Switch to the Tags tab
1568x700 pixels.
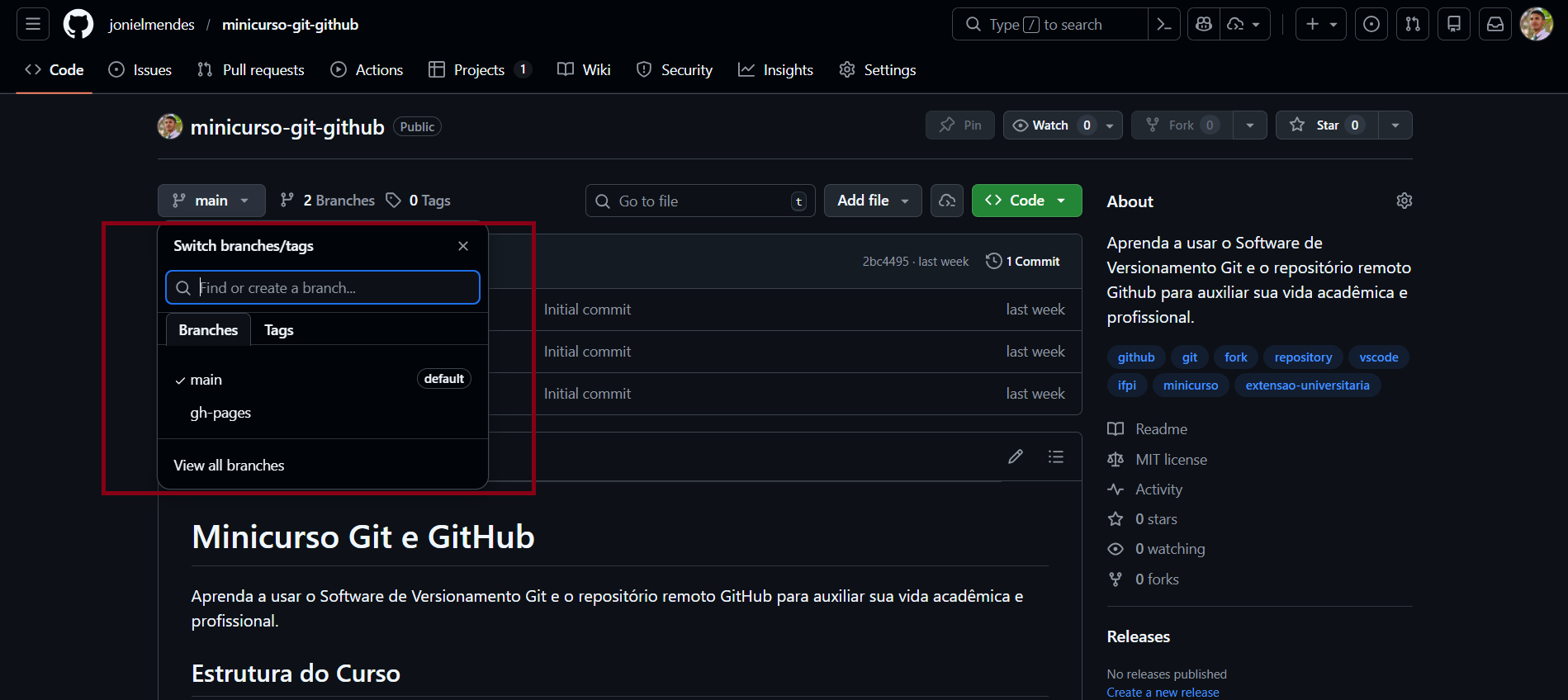(279, 330)
